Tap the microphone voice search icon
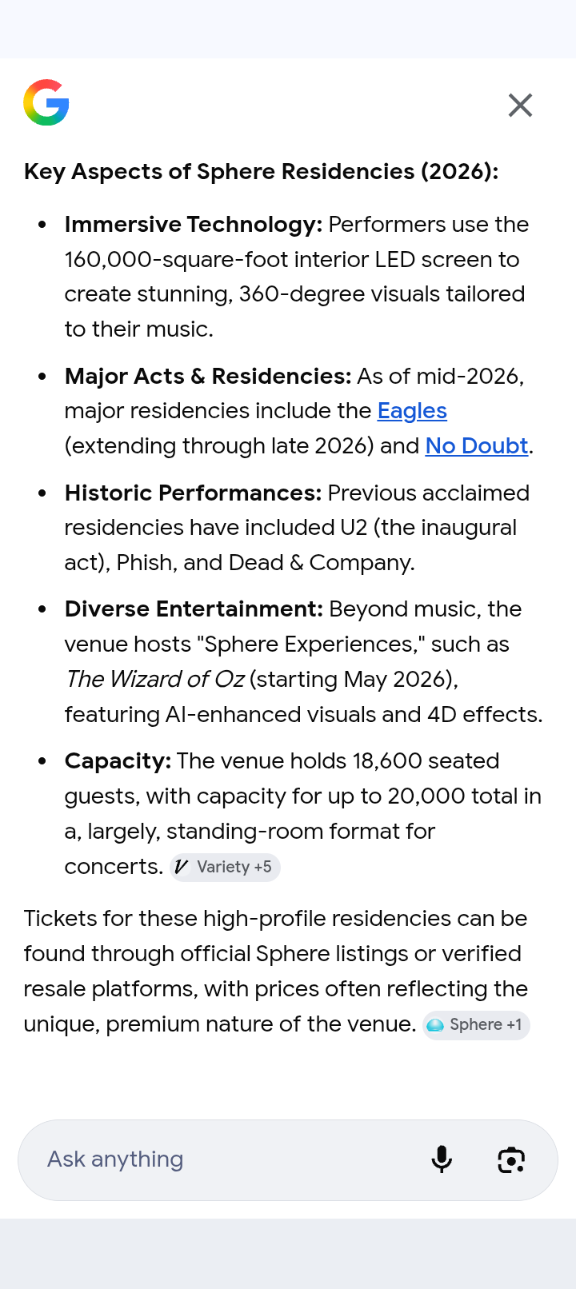576x1289 pixels. coord(441,1159)
